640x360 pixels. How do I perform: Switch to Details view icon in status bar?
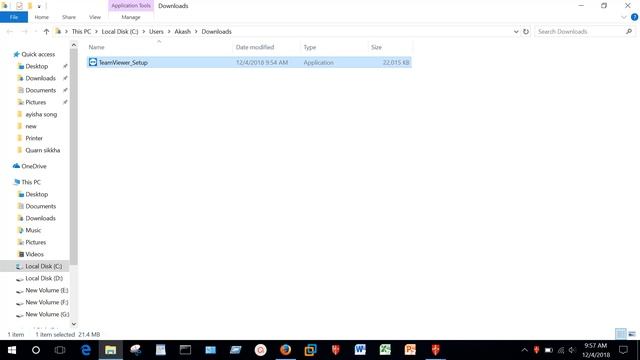click(620, 333)
